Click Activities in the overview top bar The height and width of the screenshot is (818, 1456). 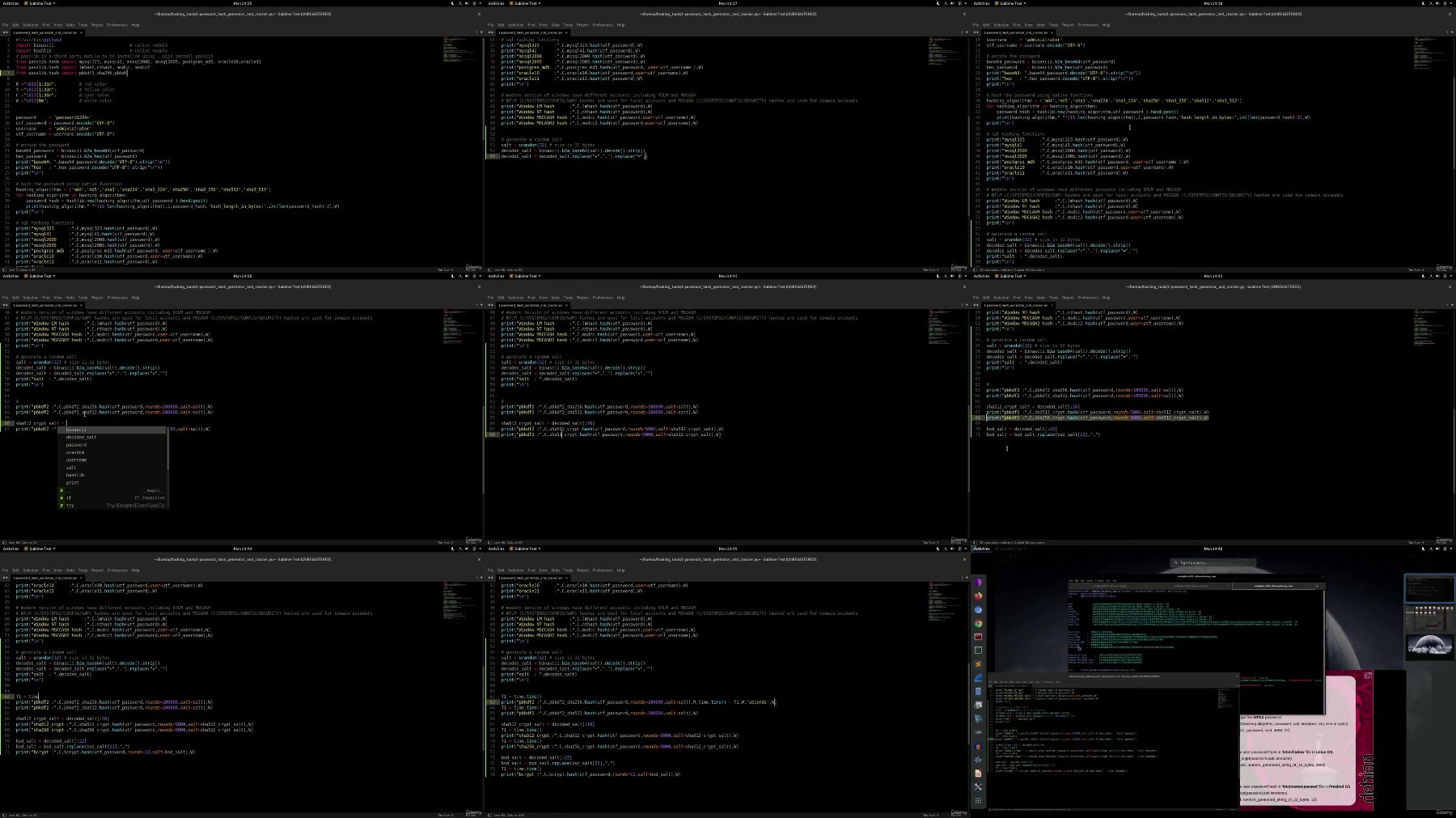coord(981,549)
